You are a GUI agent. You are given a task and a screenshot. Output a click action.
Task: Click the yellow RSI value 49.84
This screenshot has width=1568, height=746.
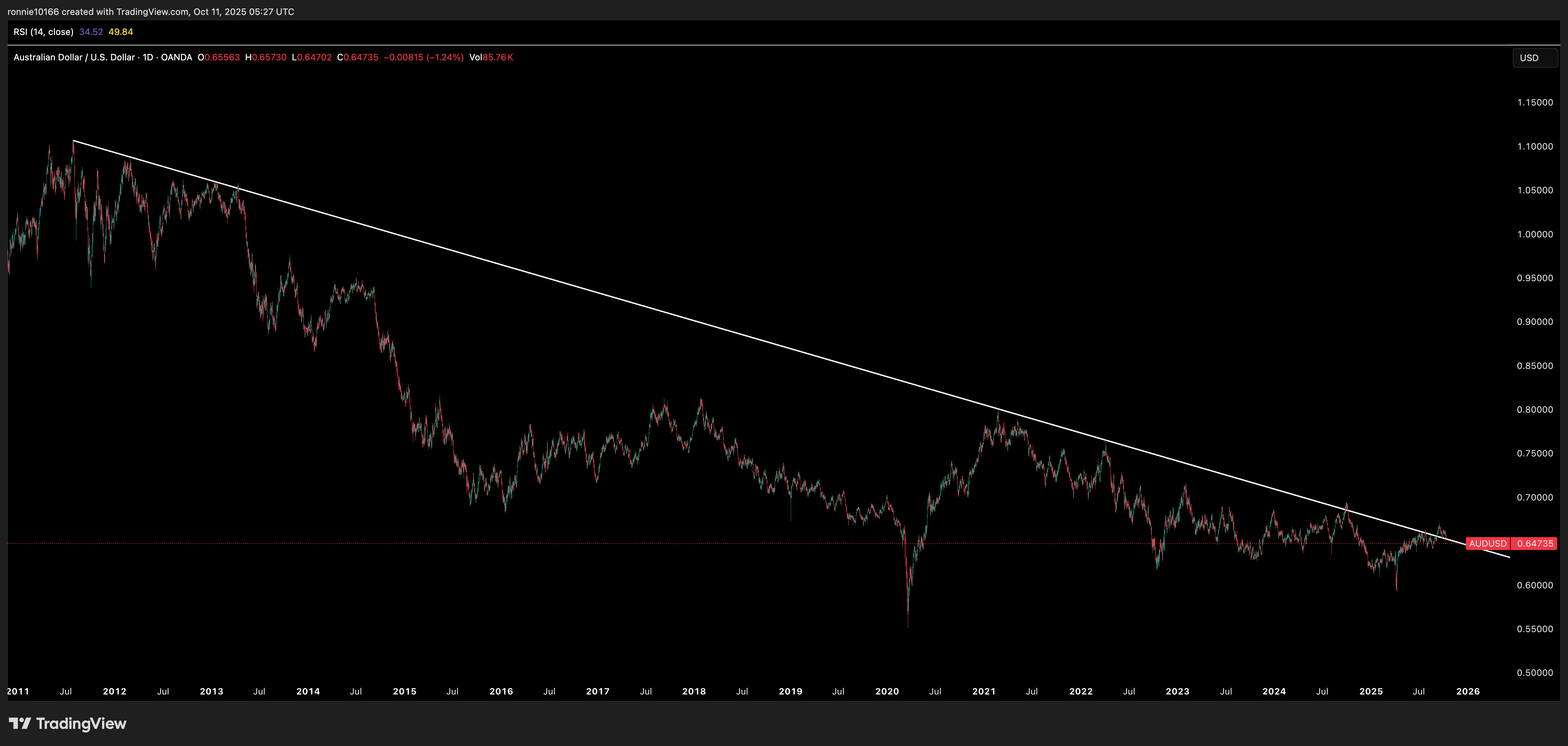coord(121,32)
